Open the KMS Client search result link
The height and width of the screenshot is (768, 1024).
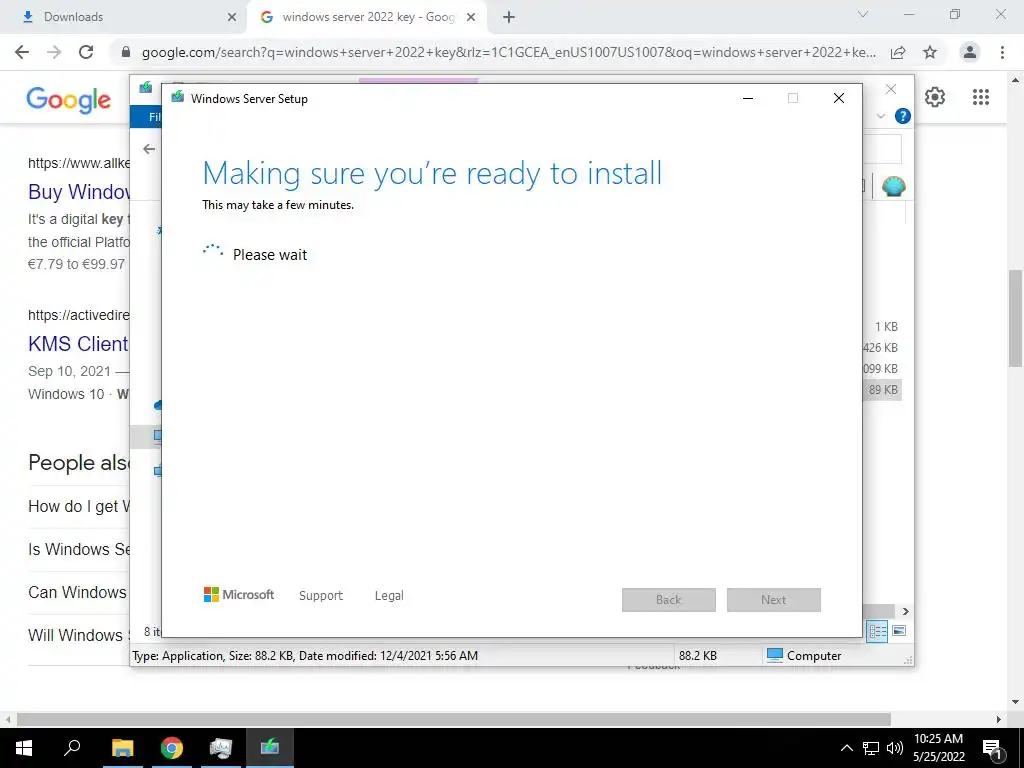(78, 344)
